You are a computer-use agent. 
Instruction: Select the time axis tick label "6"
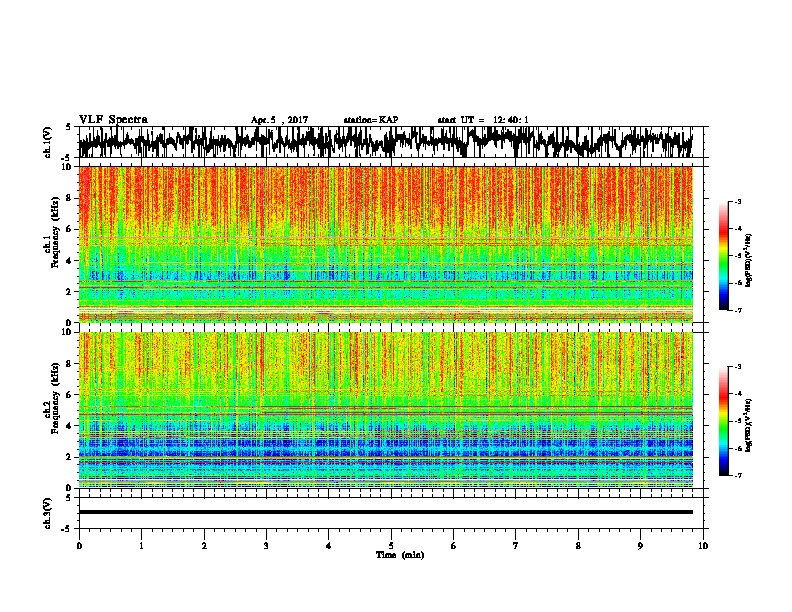click(453, 546)
